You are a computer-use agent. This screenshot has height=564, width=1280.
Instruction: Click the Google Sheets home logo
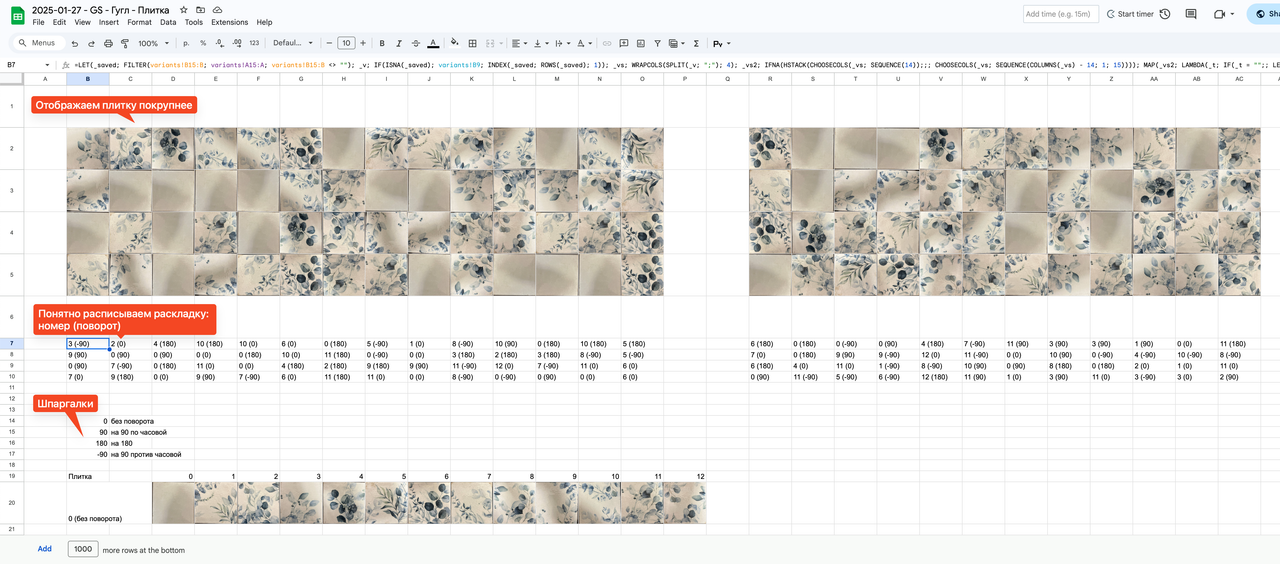click(x=17, y=15)
